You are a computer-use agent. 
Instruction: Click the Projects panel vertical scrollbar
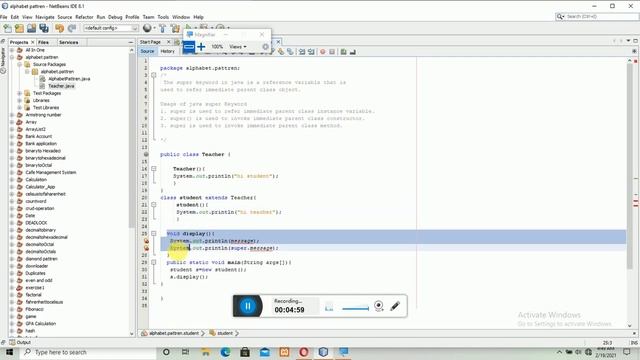tap(132, 141)
